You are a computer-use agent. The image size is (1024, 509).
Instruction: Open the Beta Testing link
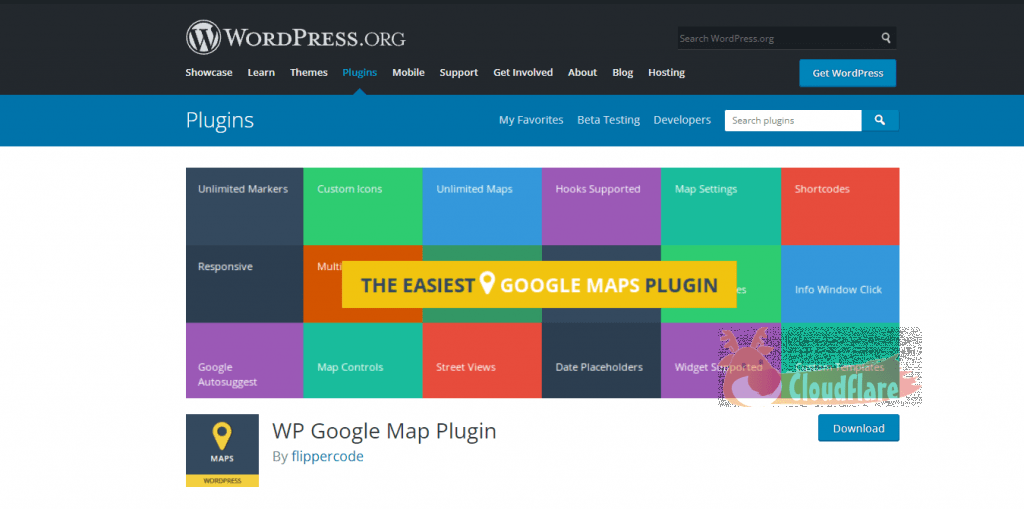tap(609, 120)
